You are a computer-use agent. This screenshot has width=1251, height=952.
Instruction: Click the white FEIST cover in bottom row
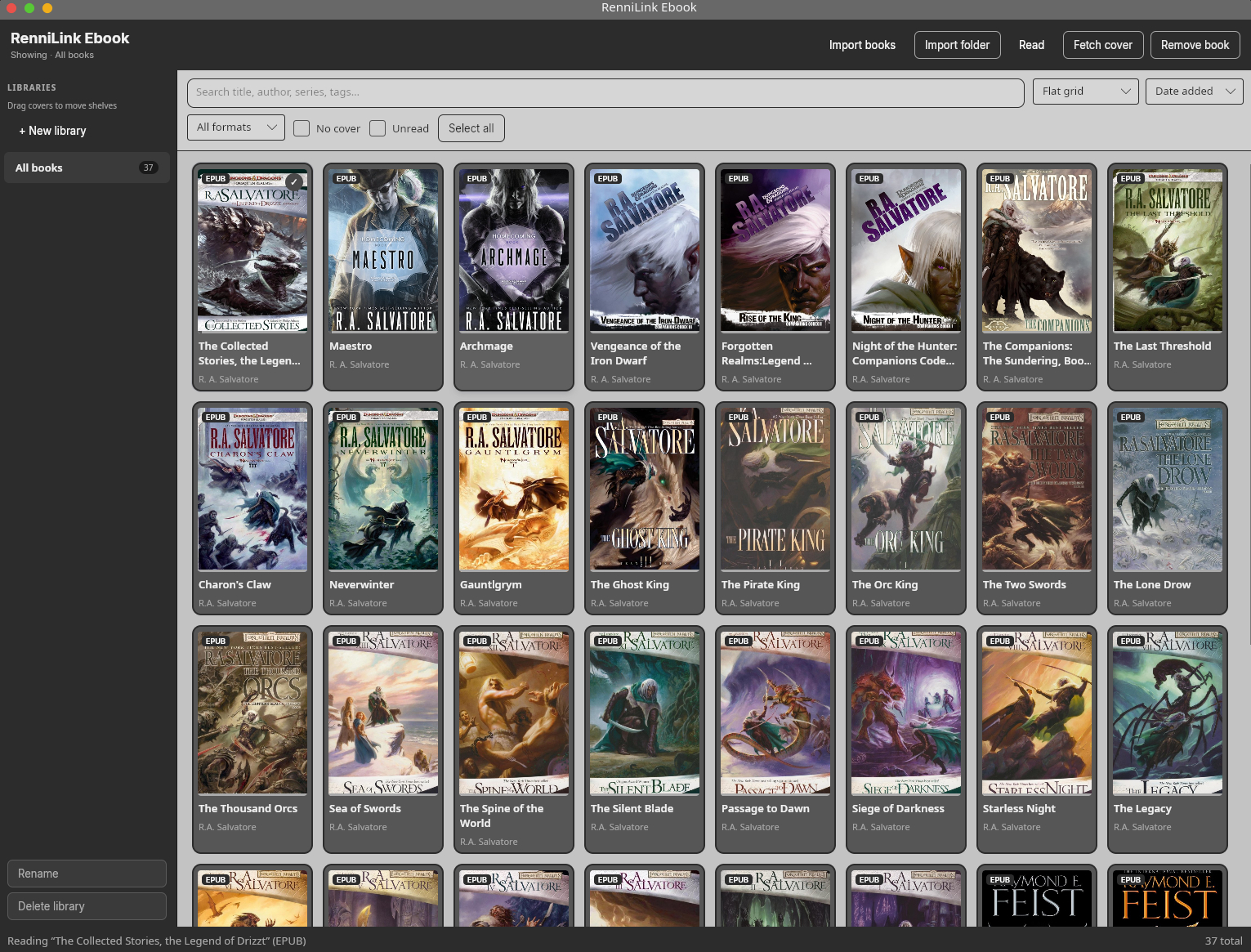(x=1037, y=898)
